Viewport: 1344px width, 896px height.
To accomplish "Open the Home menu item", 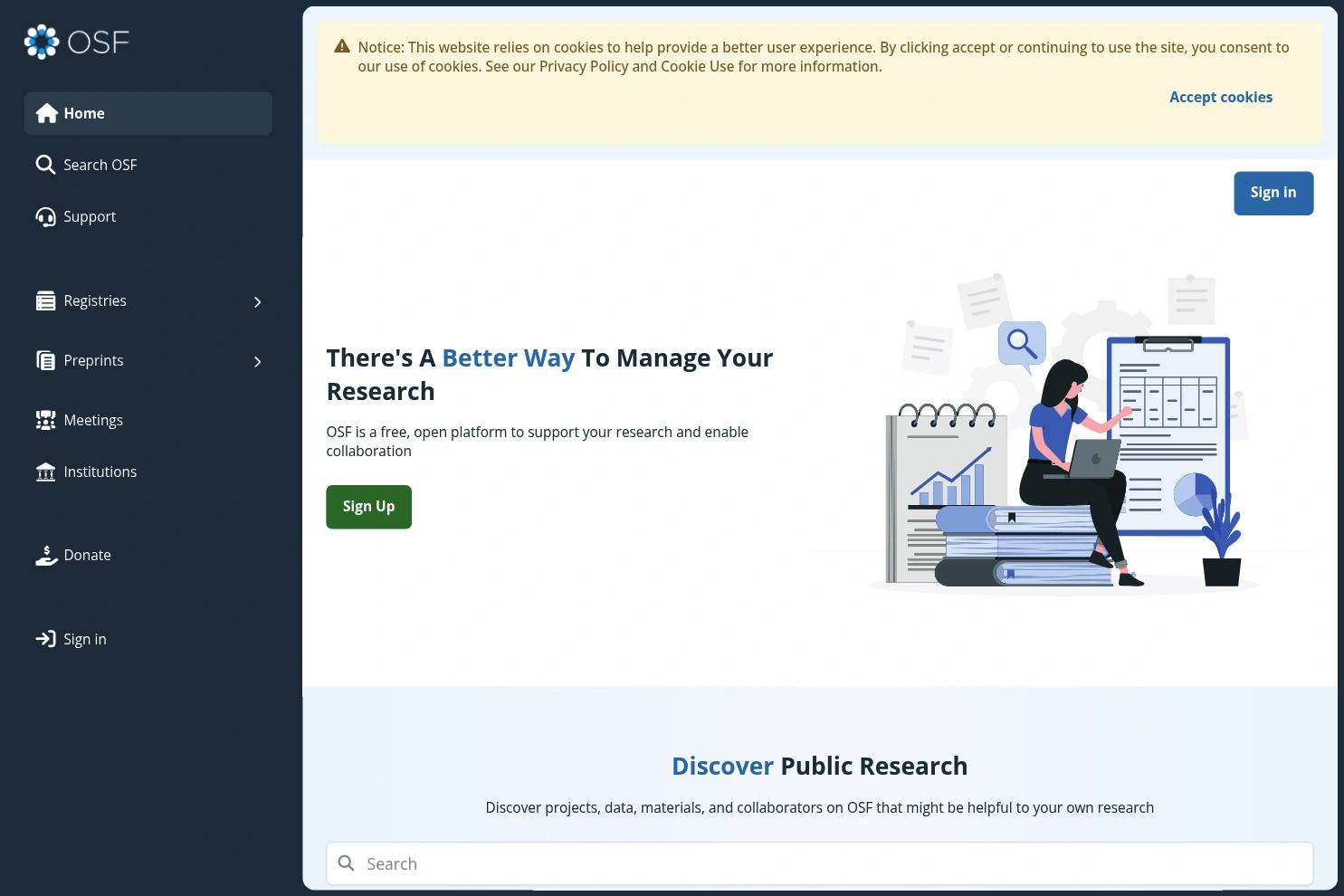I will click(148, 113).
